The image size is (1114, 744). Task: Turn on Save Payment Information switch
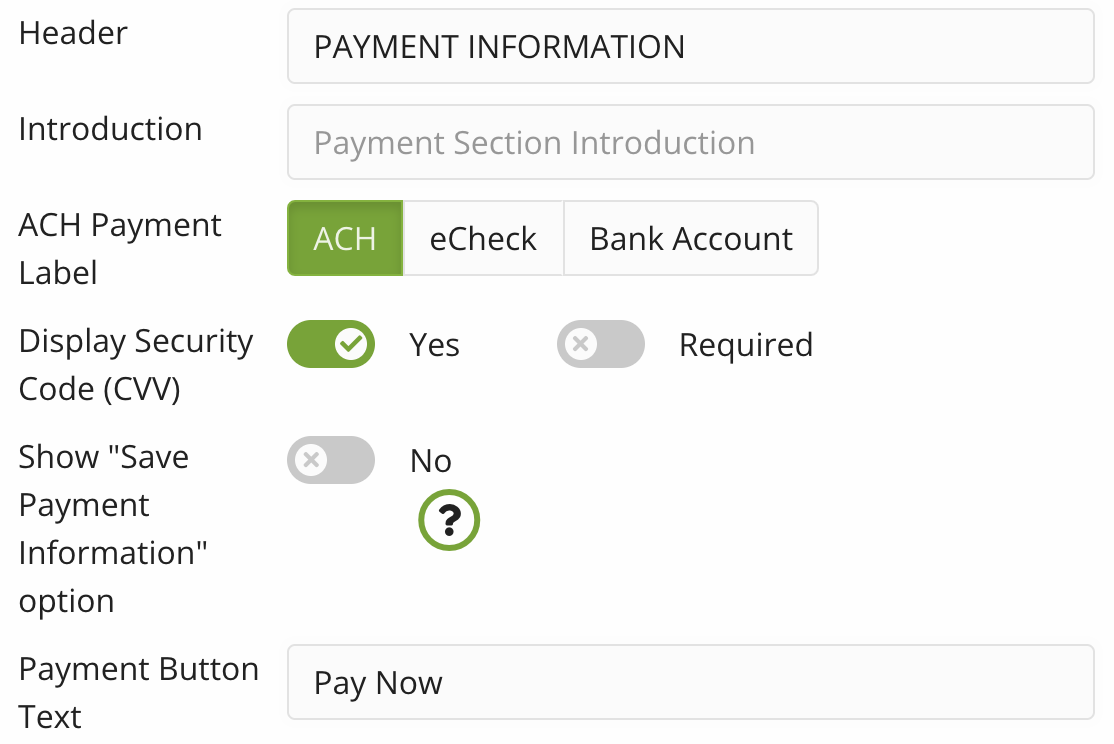[331, 460]
